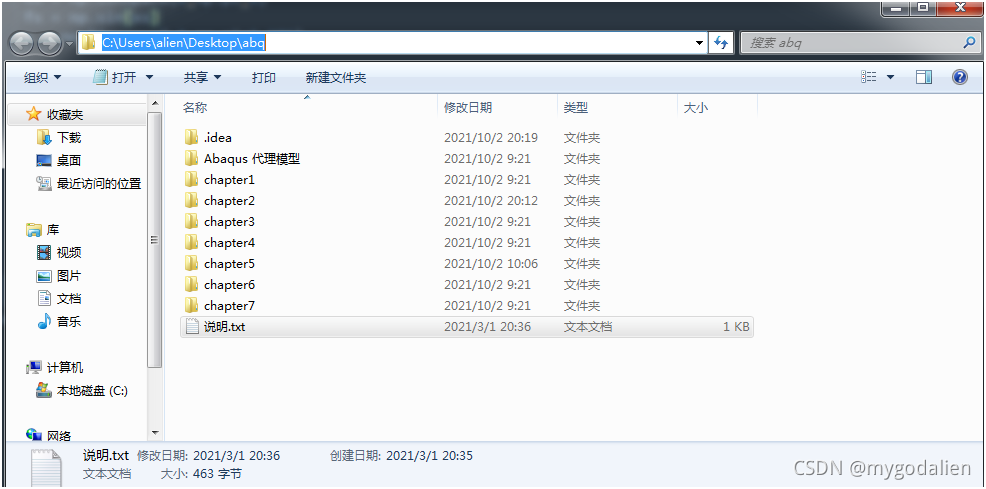Image resolution: width=986 pixels, height=489 pixels.
Task: Click the search magnifier icon
Action: [x=968, y=43]
